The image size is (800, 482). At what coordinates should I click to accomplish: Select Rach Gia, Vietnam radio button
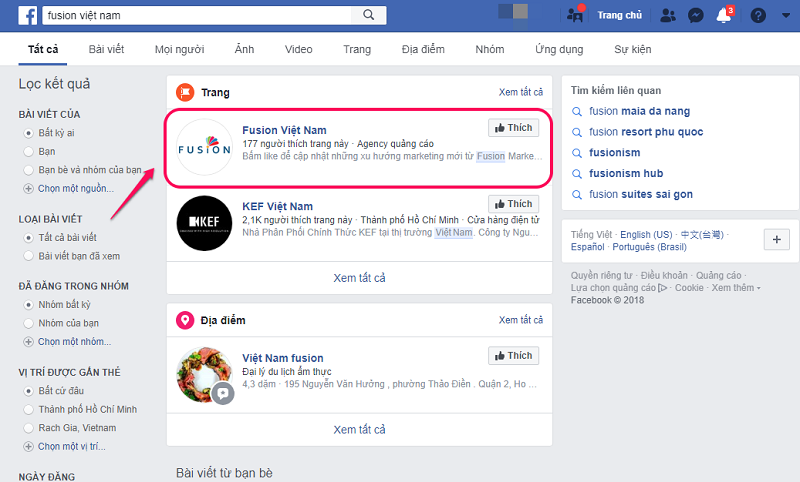coord(29,428)
